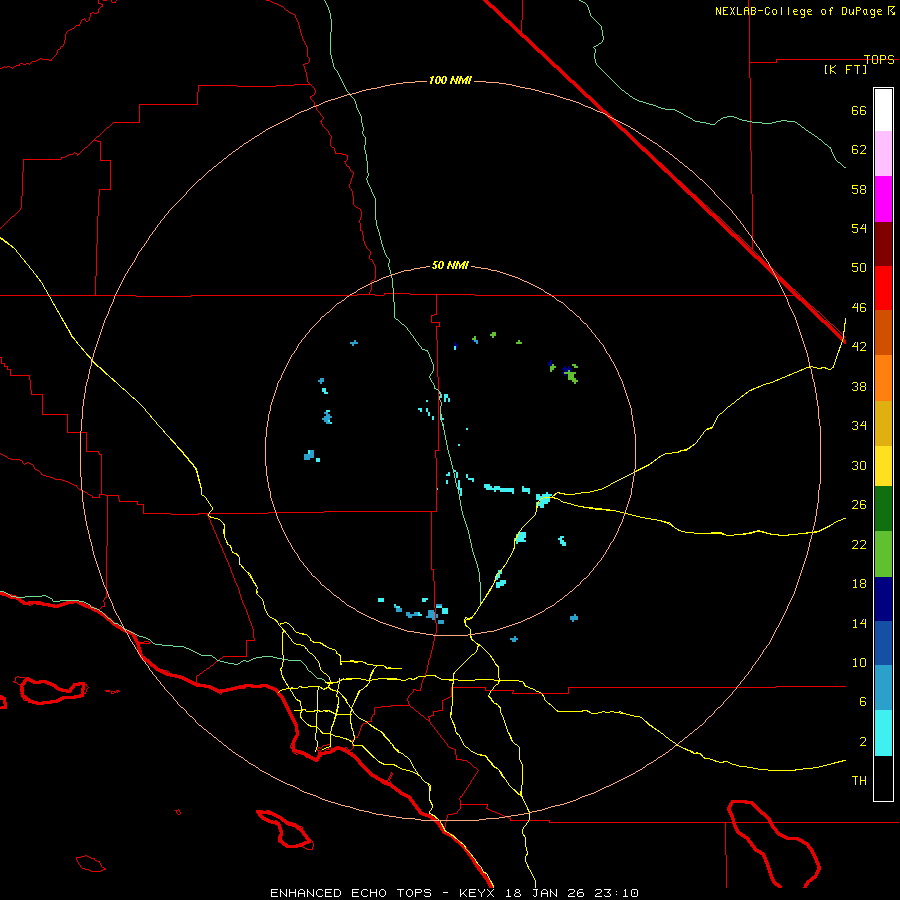The height and width of the screenshot is (900, 900).
Task: Click the light pink legend swatch
Action: click(883, 153)
